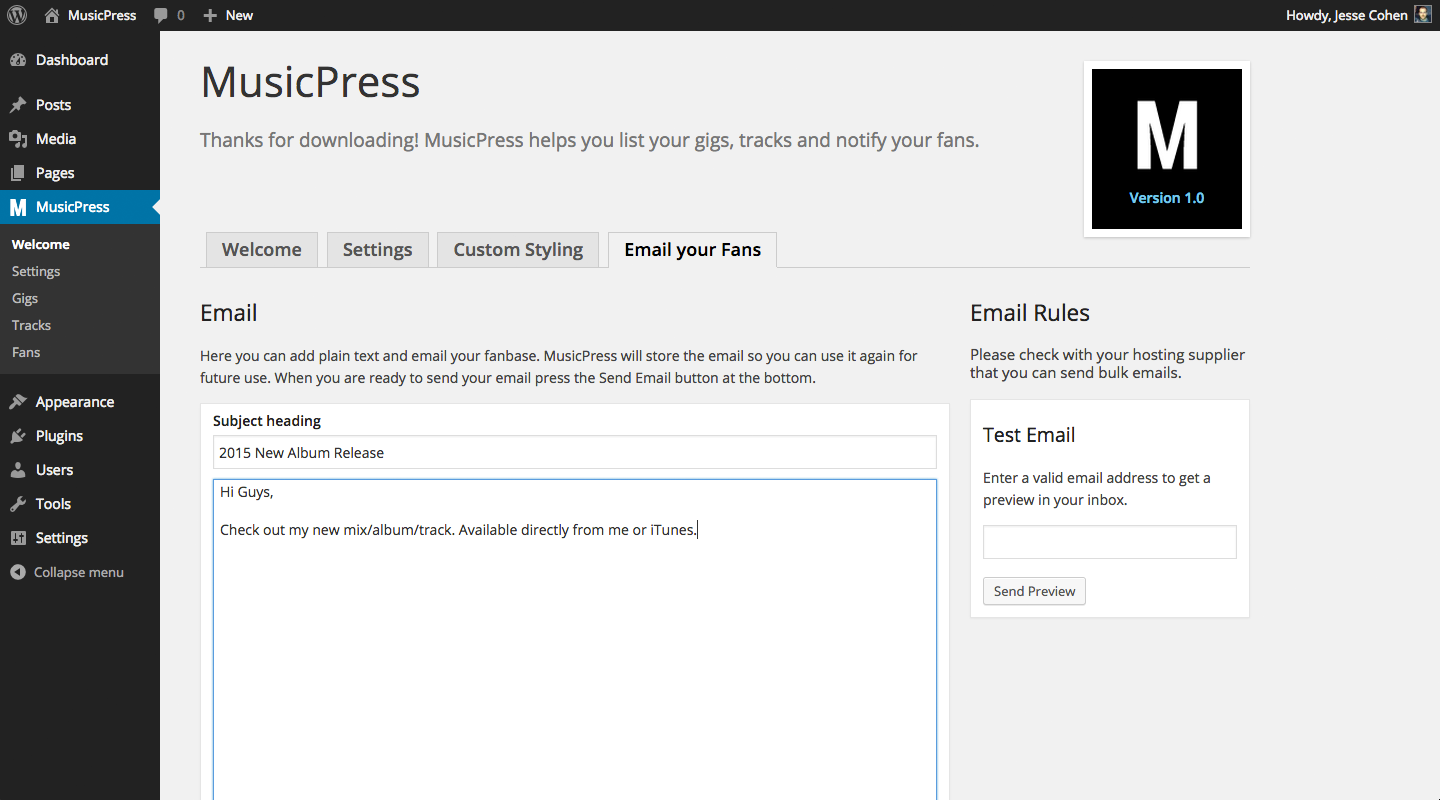Click the home icon beside MusicPress

52,15
